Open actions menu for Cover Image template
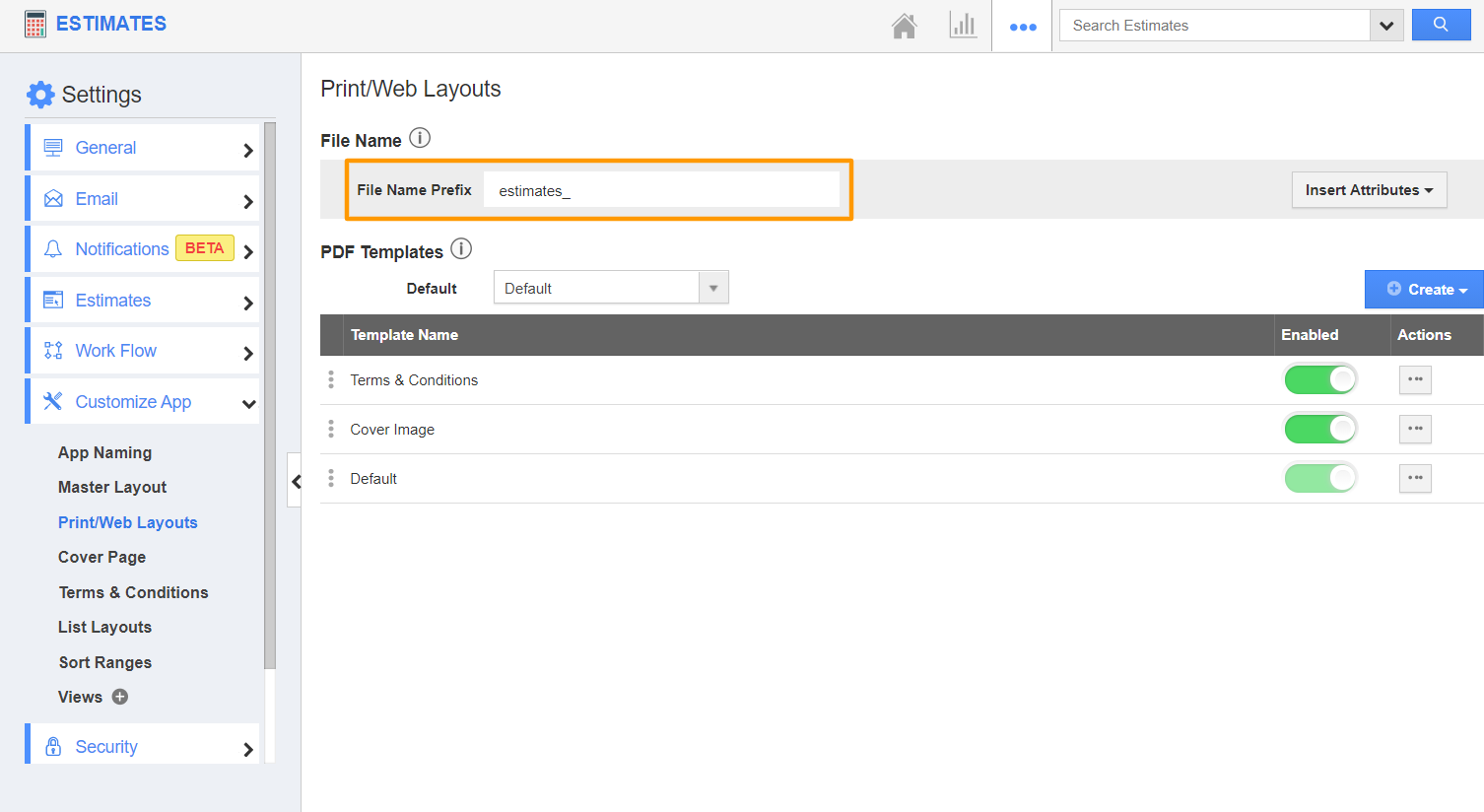1484x812 pixels. pos(1415,429)
